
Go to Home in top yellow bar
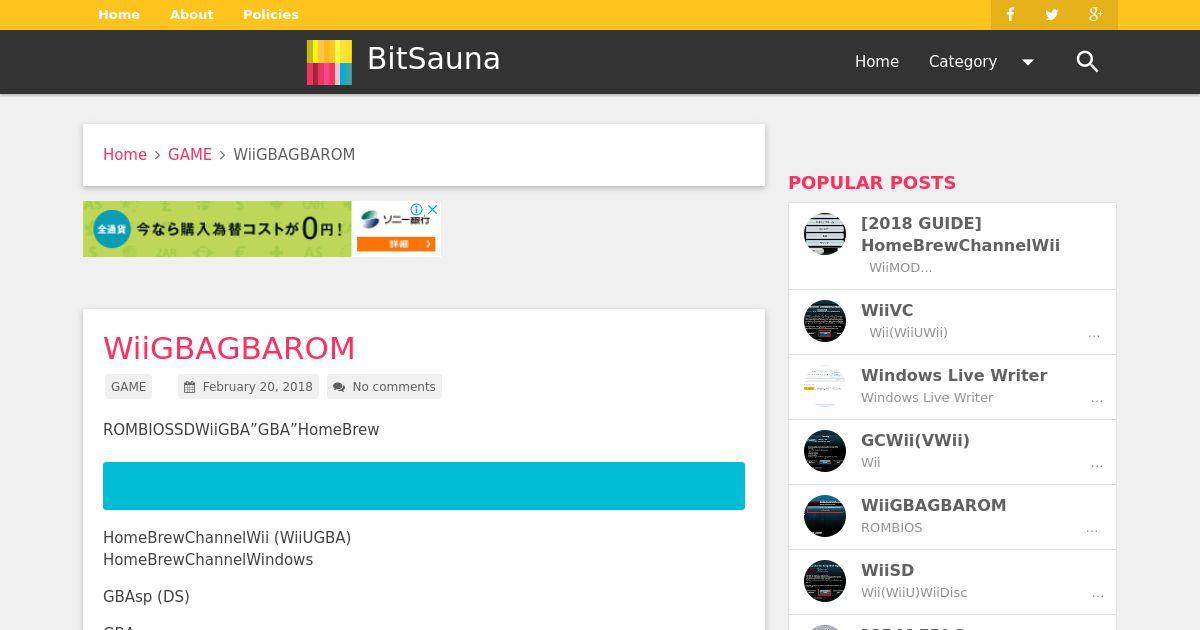coord(119,15)
